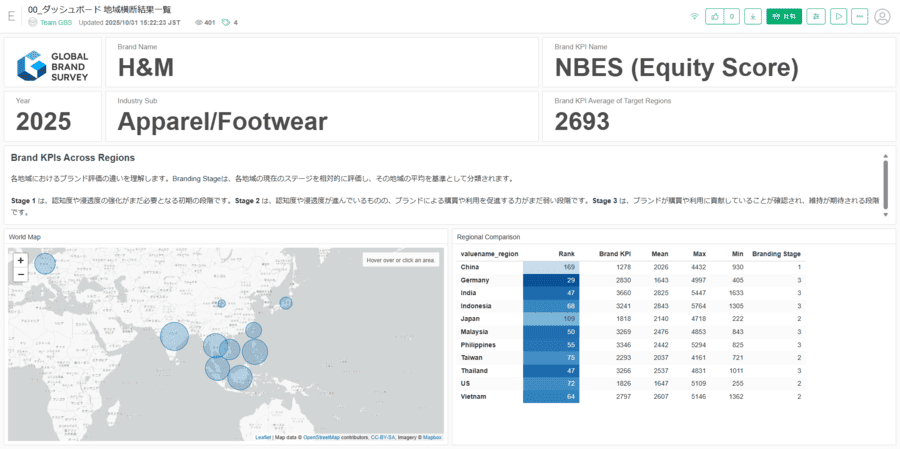Click the Germany bubble near map zoom controls

coord(45,264)
